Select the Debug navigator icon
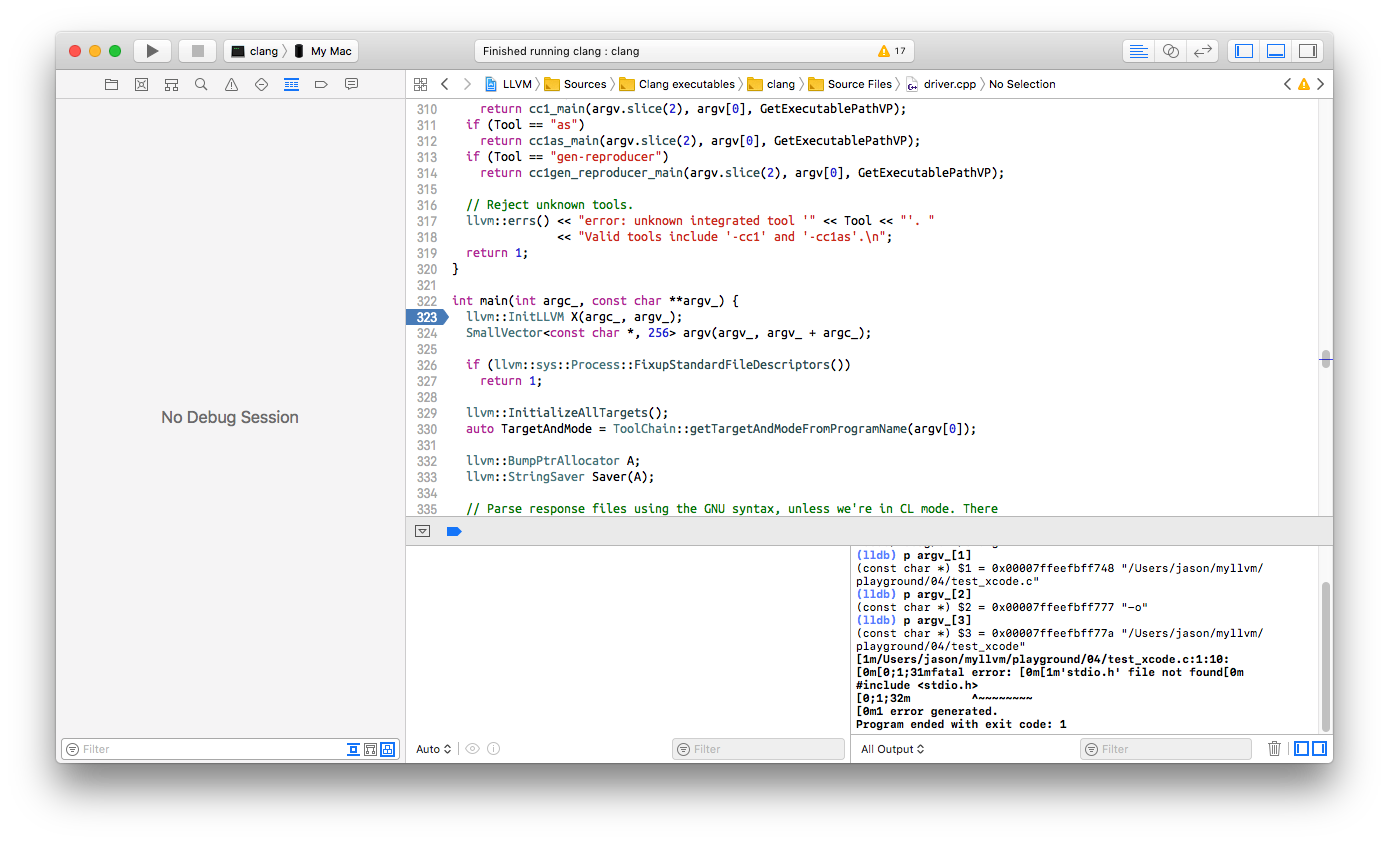 click(x=291, y=85)
